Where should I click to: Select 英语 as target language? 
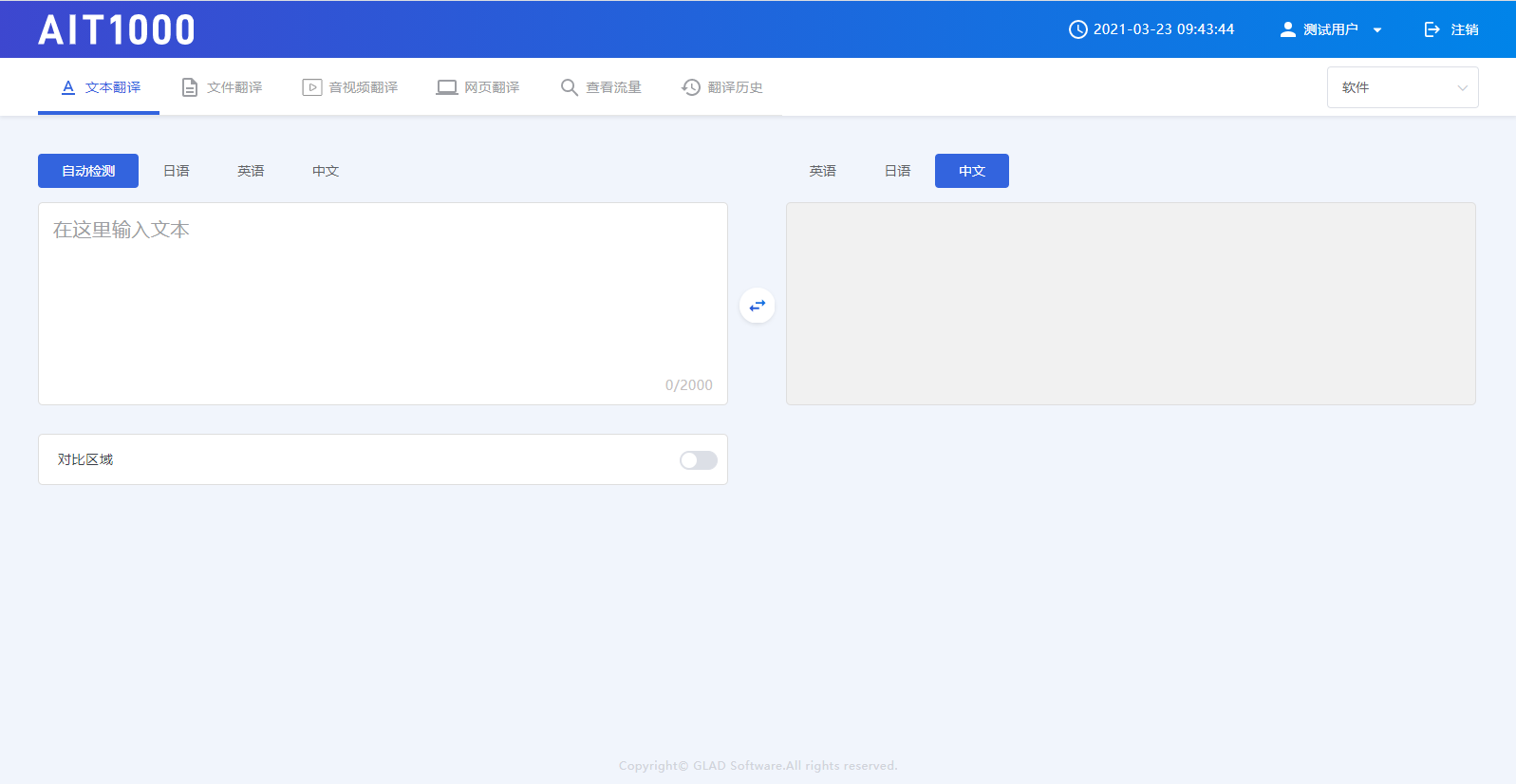click(x=822, y=171)
